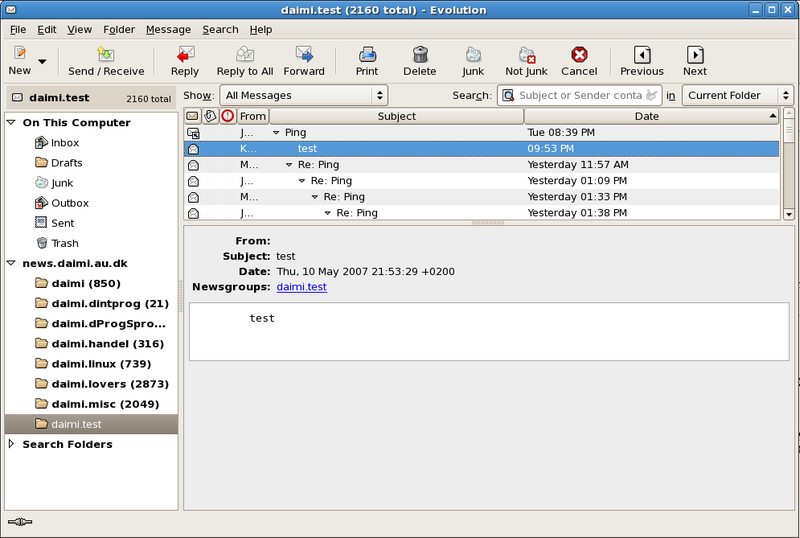This screenshot has height=538, width=800.
Task: Collapse the Re: Ping thread at 11:57 AM
Action: [x=289, y=165]
